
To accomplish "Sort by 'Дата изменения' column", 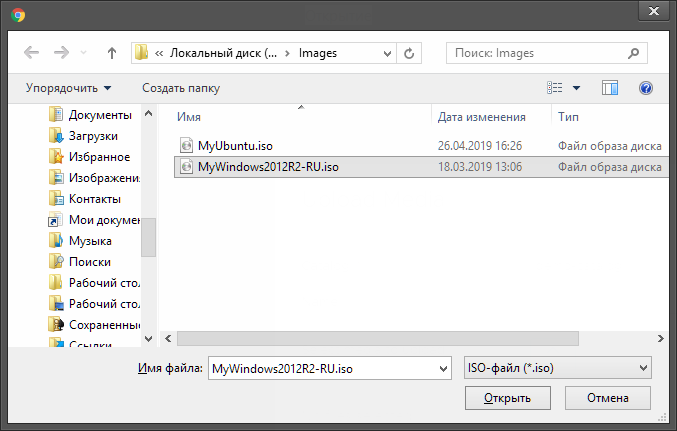I will pyautogui.click(x=481, y=117).
